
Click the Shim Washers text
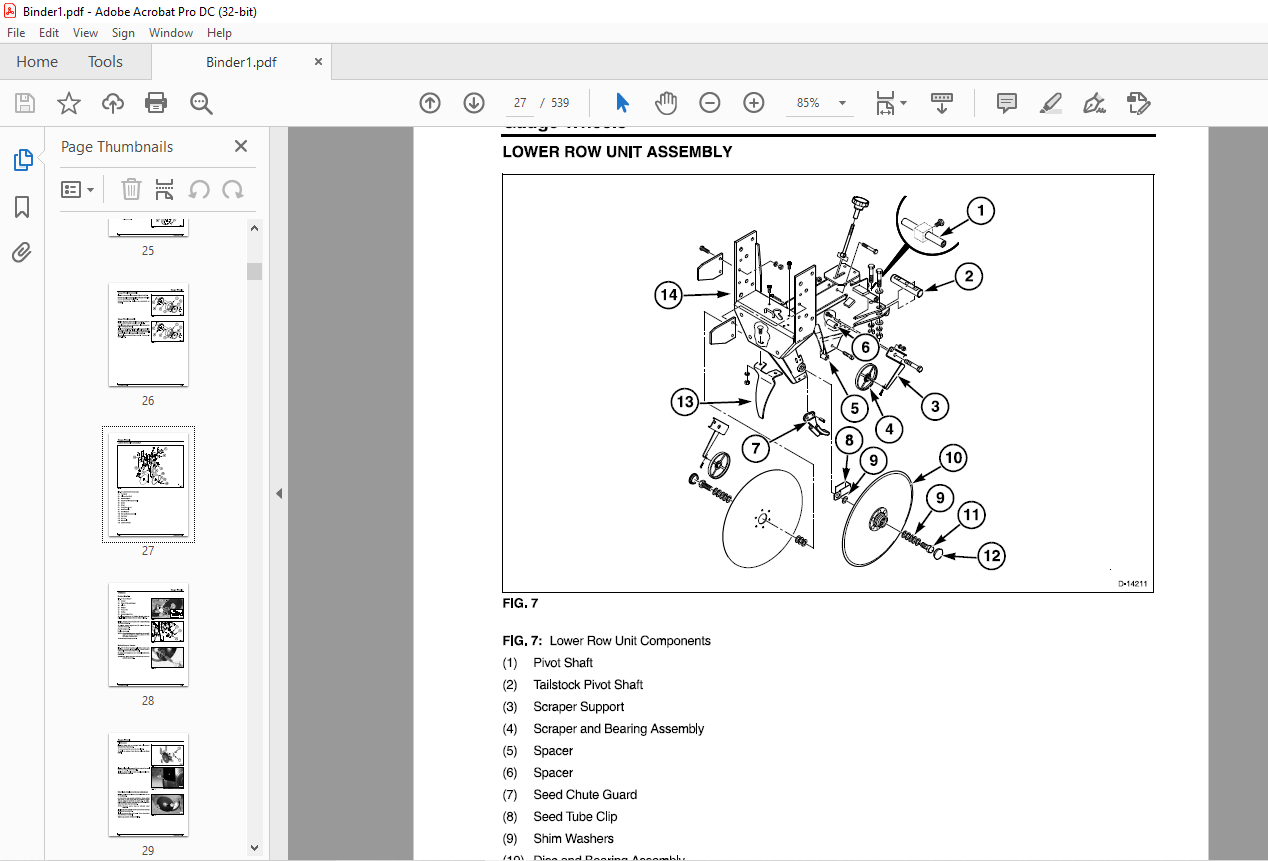574,839
